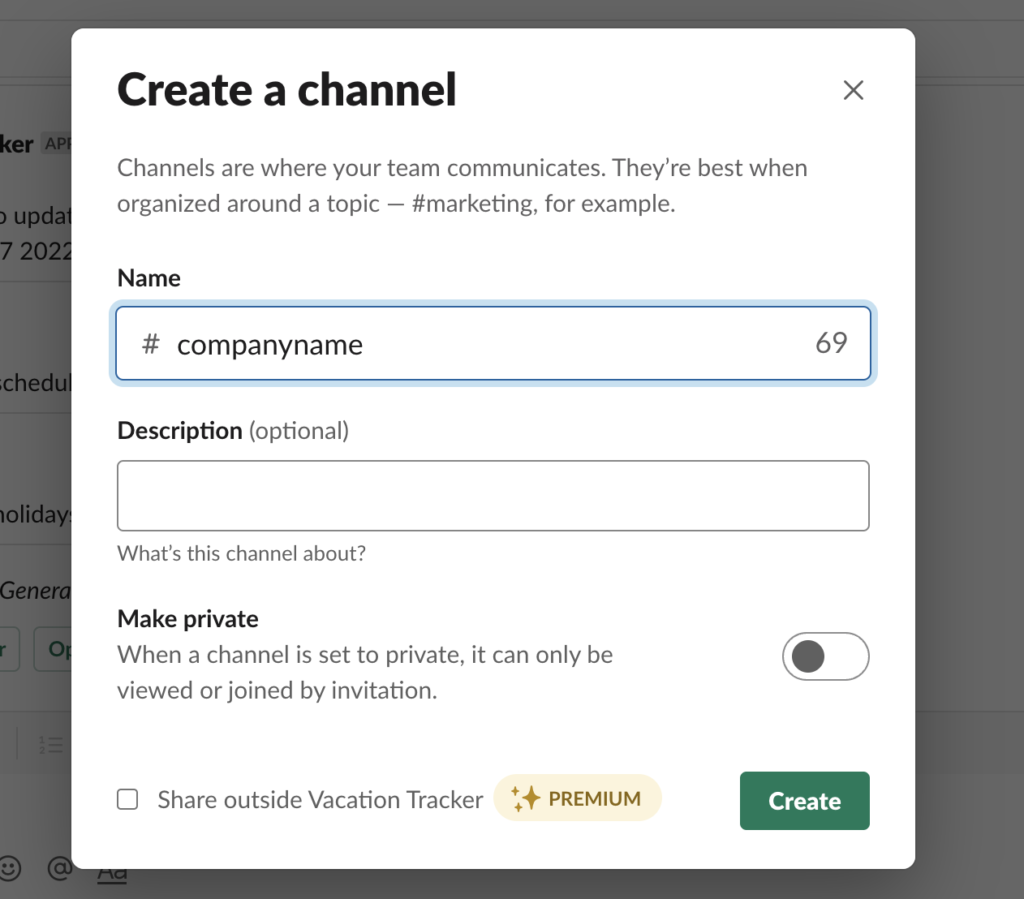Click the ordered list icon
The image size is (1024, 899).
click(x=50, y=743)
